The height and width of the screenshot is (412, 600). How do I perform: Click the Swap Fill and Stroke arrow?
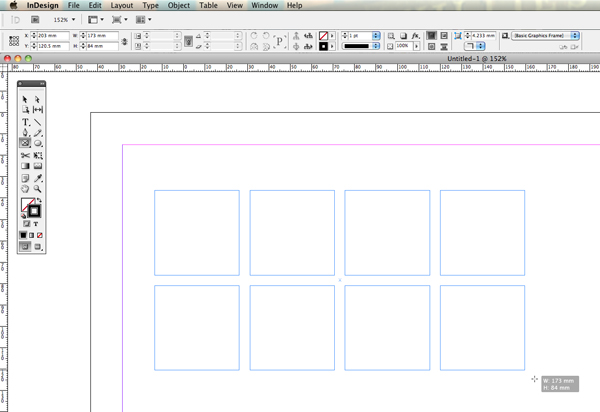pos(39,200)
